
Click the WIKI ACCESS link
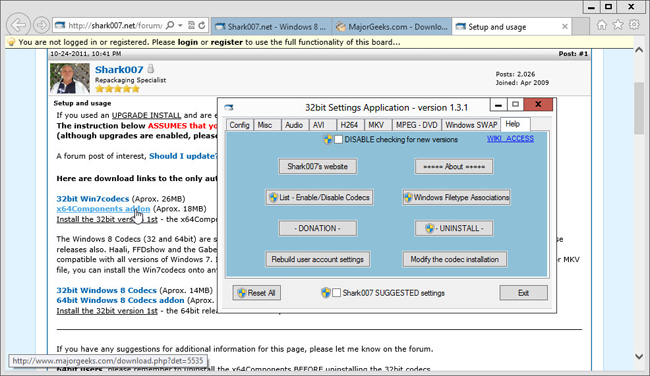(x=510, y=138)
